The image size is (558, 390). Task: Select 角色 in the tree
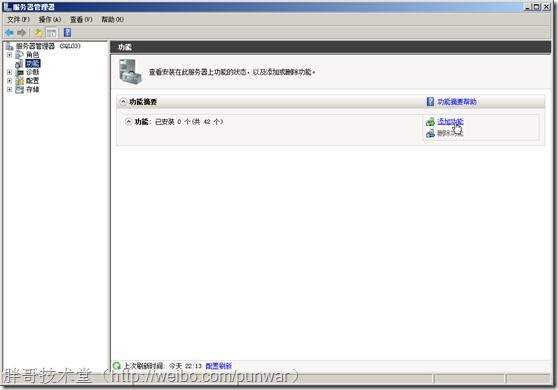pos(33,55)
